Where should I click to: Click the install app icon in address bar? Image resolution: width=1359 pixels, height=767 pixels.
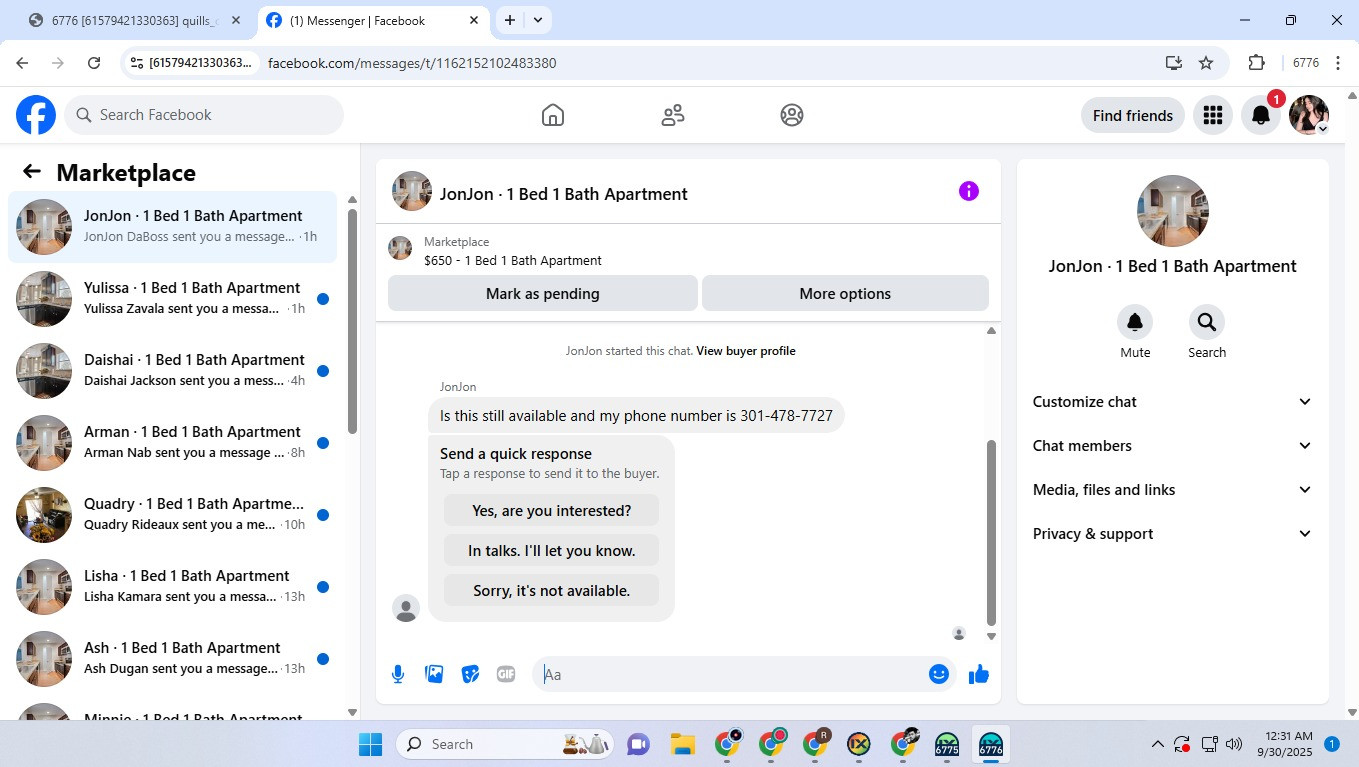tap(1174, 63)
